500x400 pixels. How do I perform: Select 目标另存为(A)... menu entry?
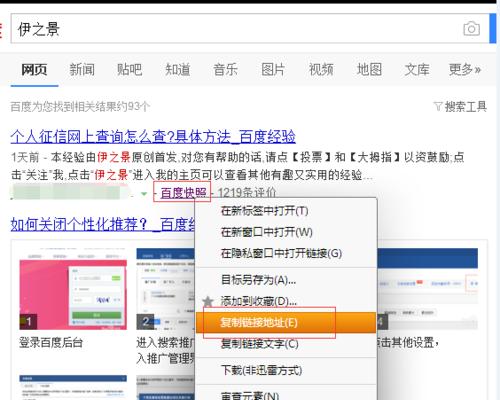coord(258,280)
